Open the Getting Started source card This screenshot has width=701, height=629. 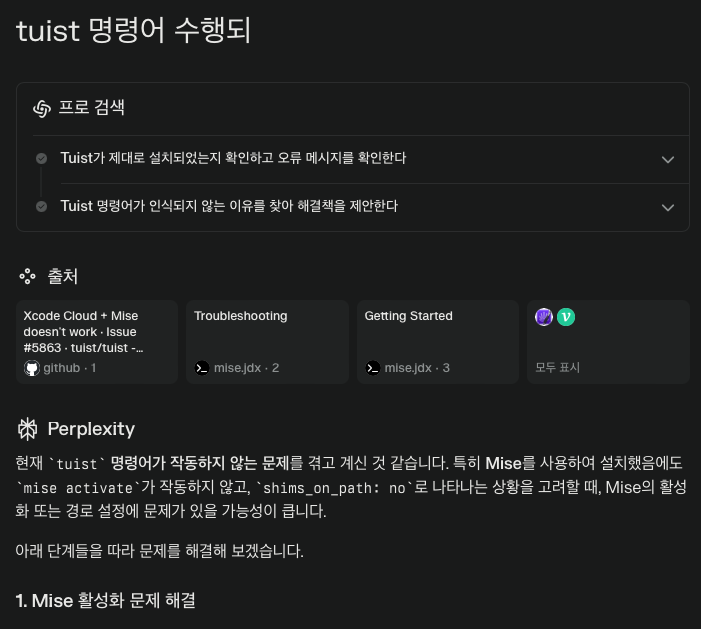(x=438, y=342)
